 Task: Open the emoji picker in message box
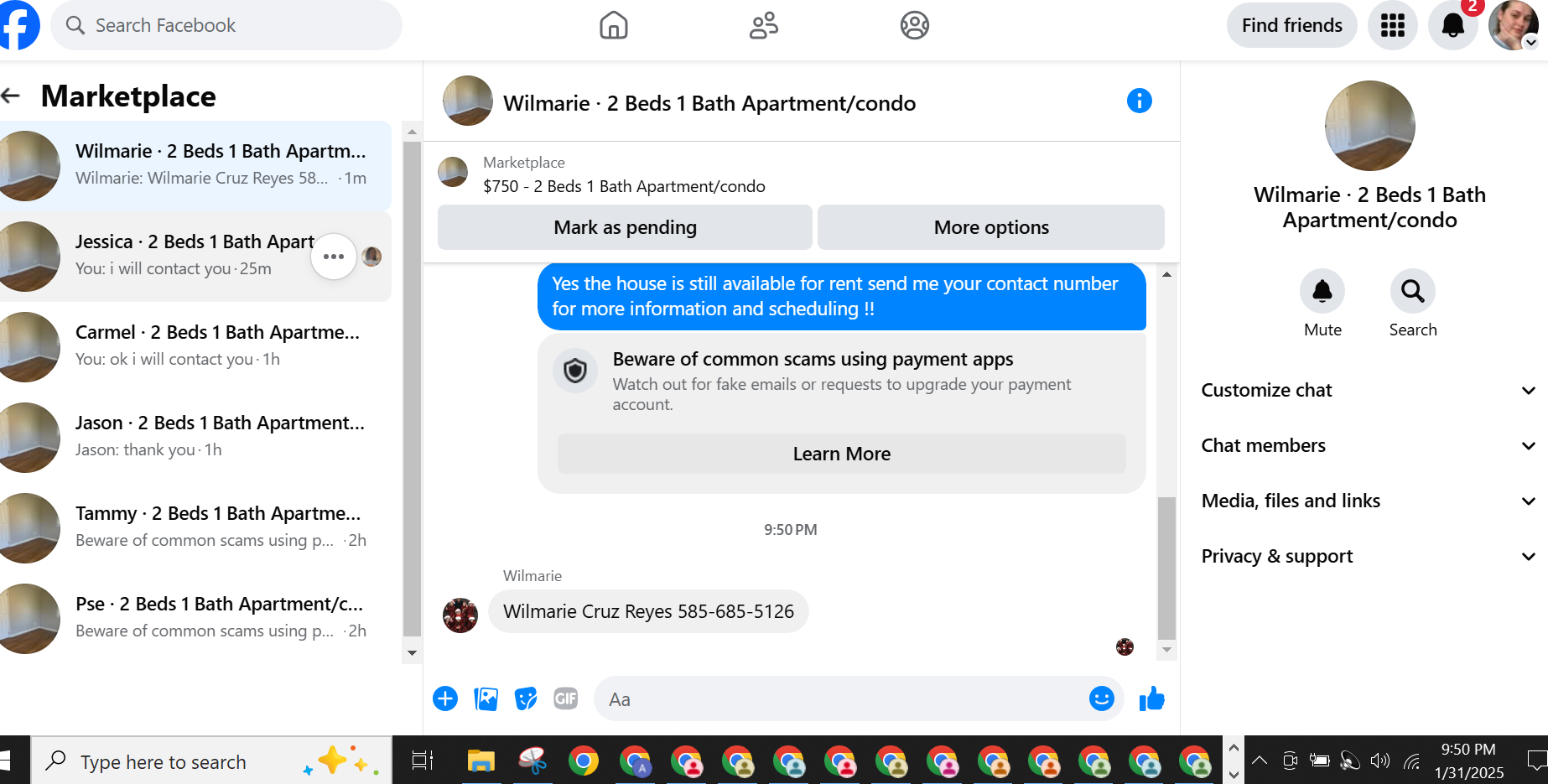[x=1101, y=698]
